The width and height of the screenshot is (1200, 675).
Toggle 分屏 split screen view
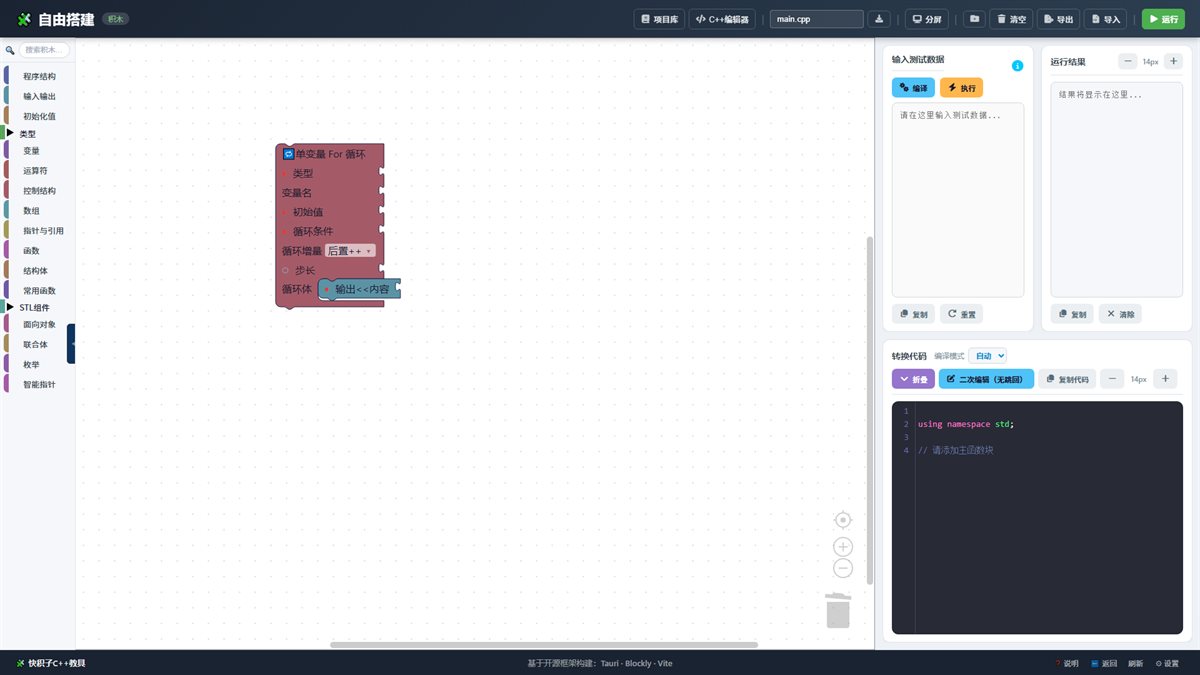pyautogui.click(x=925, y=19)
